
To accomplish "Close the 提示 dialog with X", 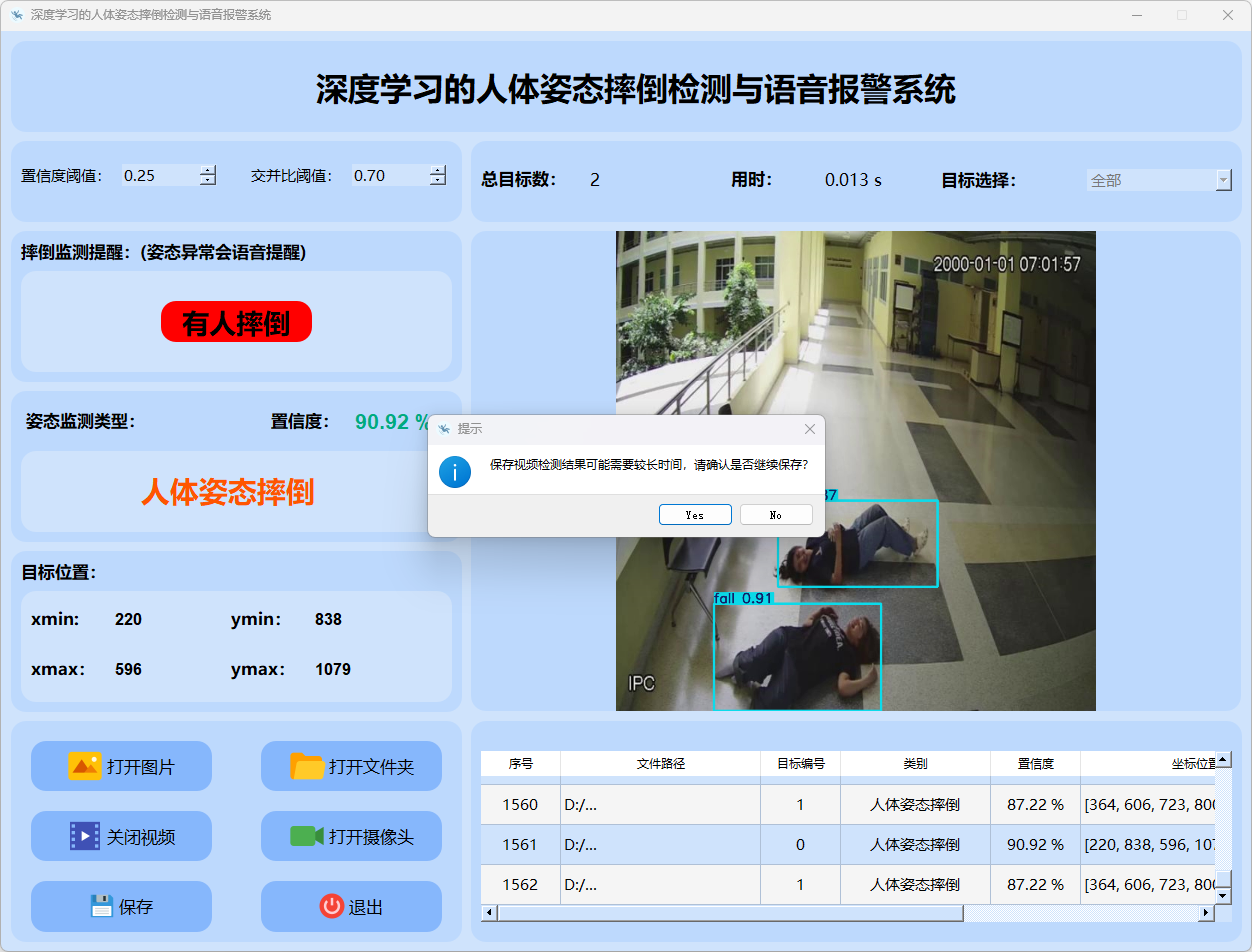I will pyautogui.click(x=810, y=429).
